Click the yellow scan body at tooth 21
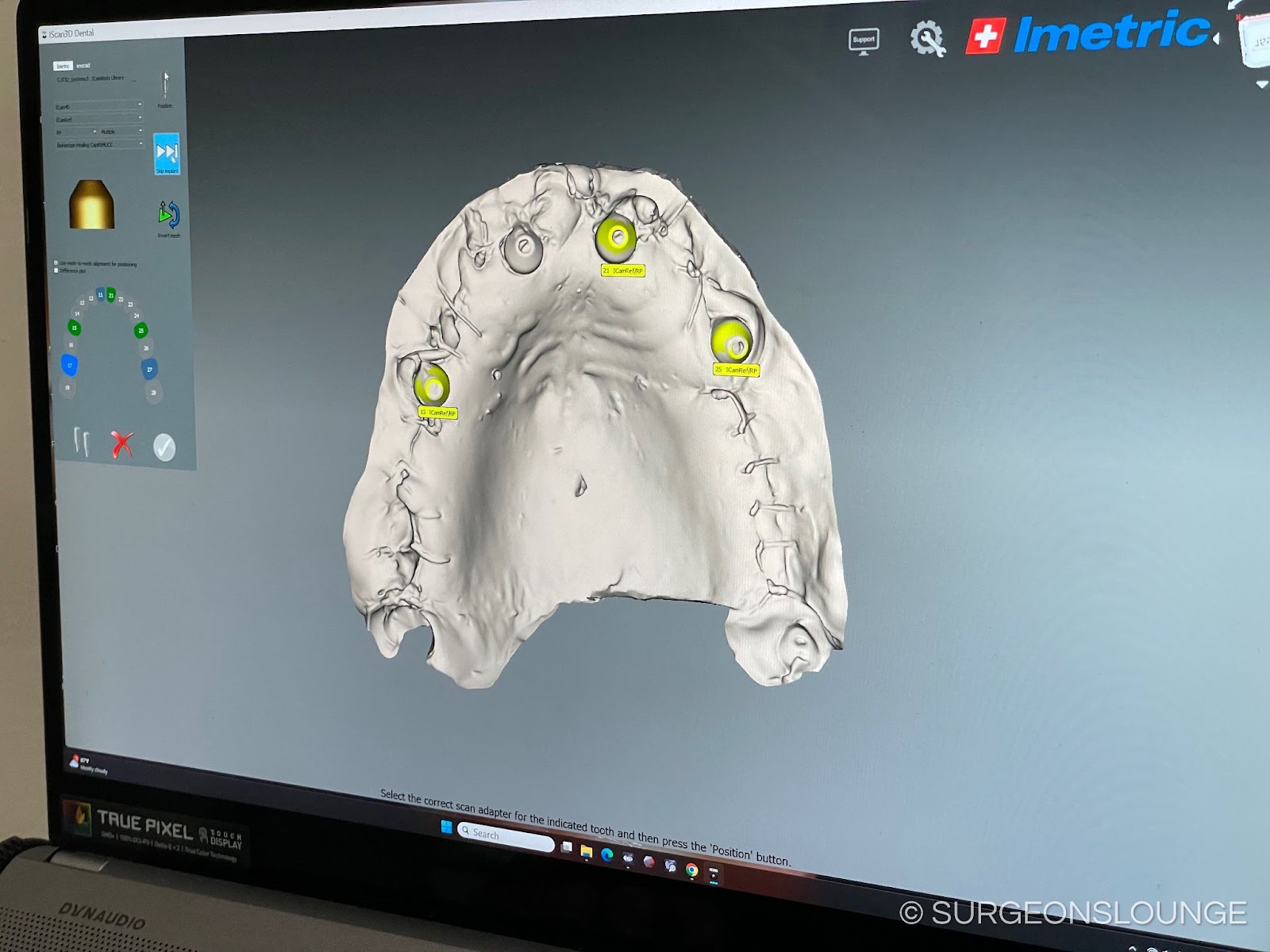 click(615, 236)
